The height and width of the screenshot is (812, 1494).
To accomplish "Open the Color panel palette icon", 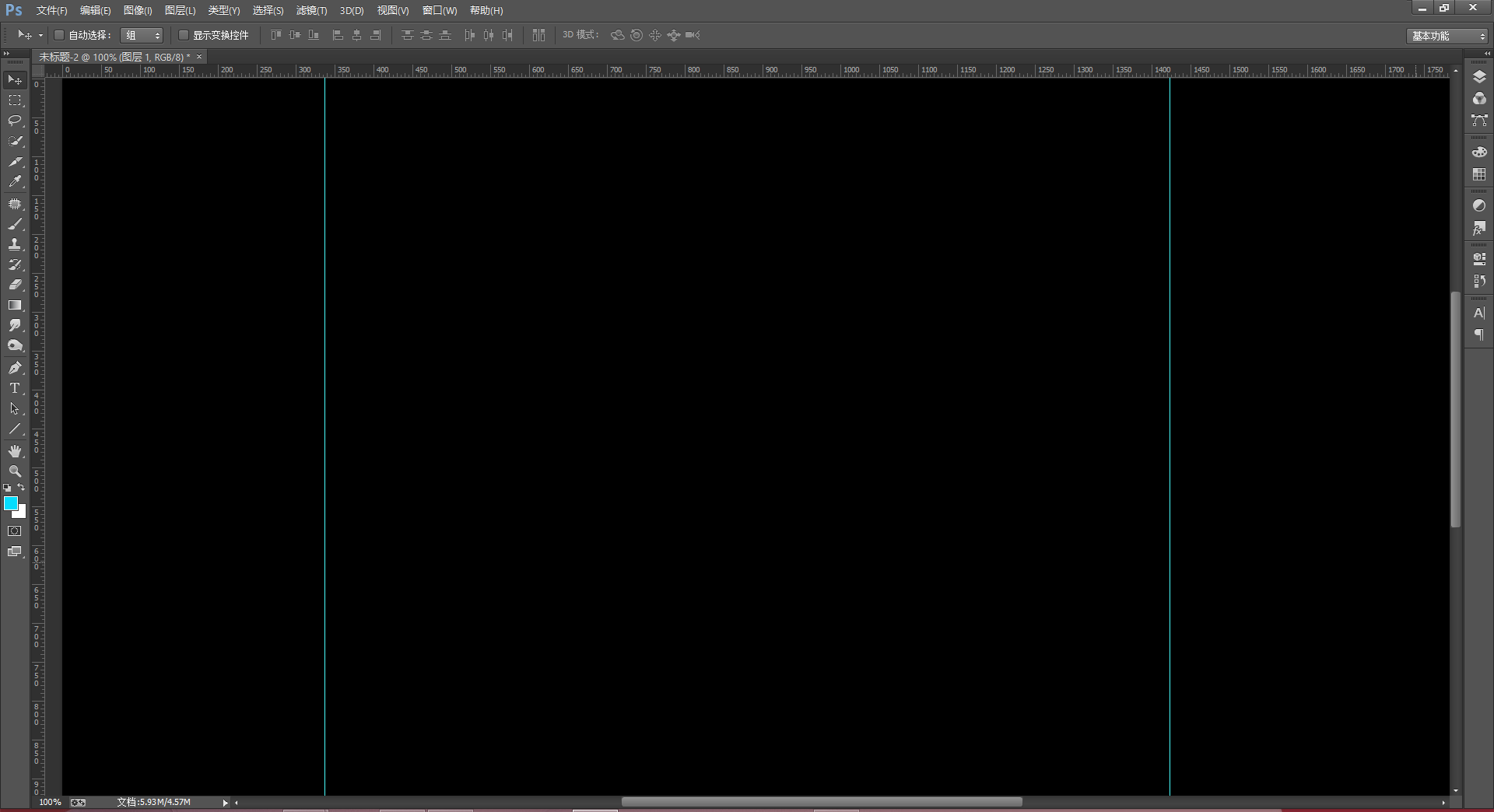I will point(1479,152).
